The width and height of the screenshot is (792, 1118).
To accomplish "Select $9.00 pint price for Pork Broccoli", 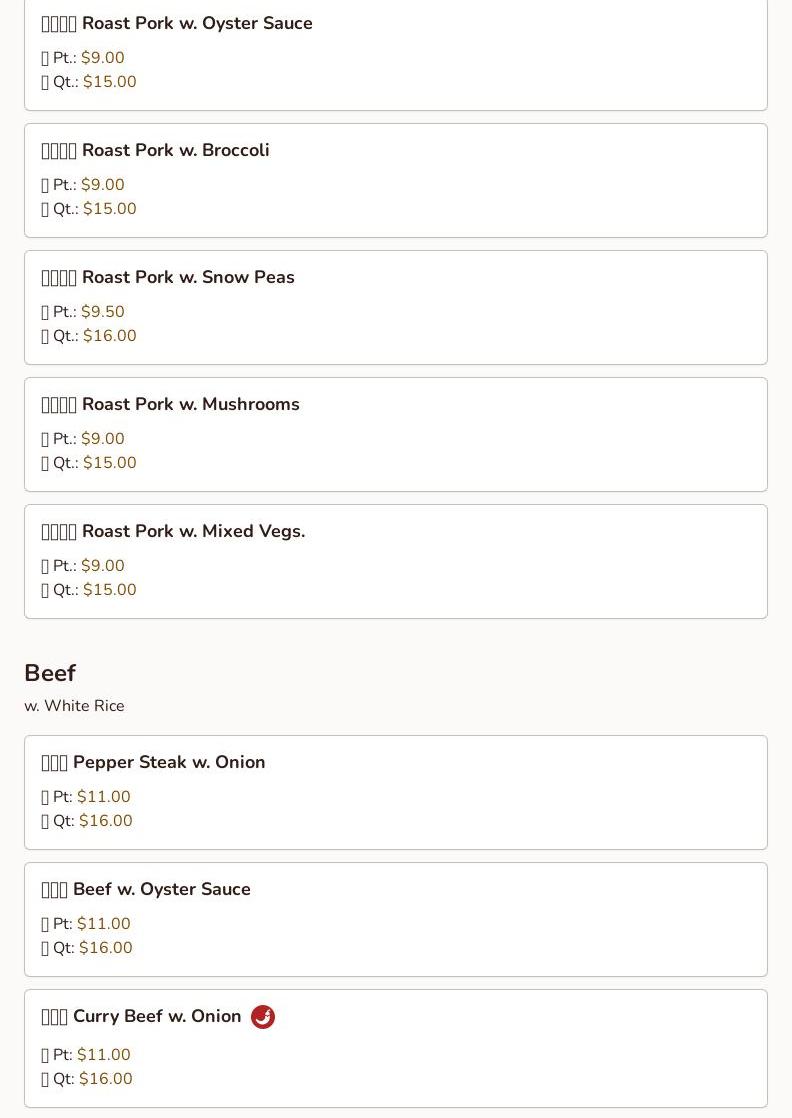I will click(103, 185).
